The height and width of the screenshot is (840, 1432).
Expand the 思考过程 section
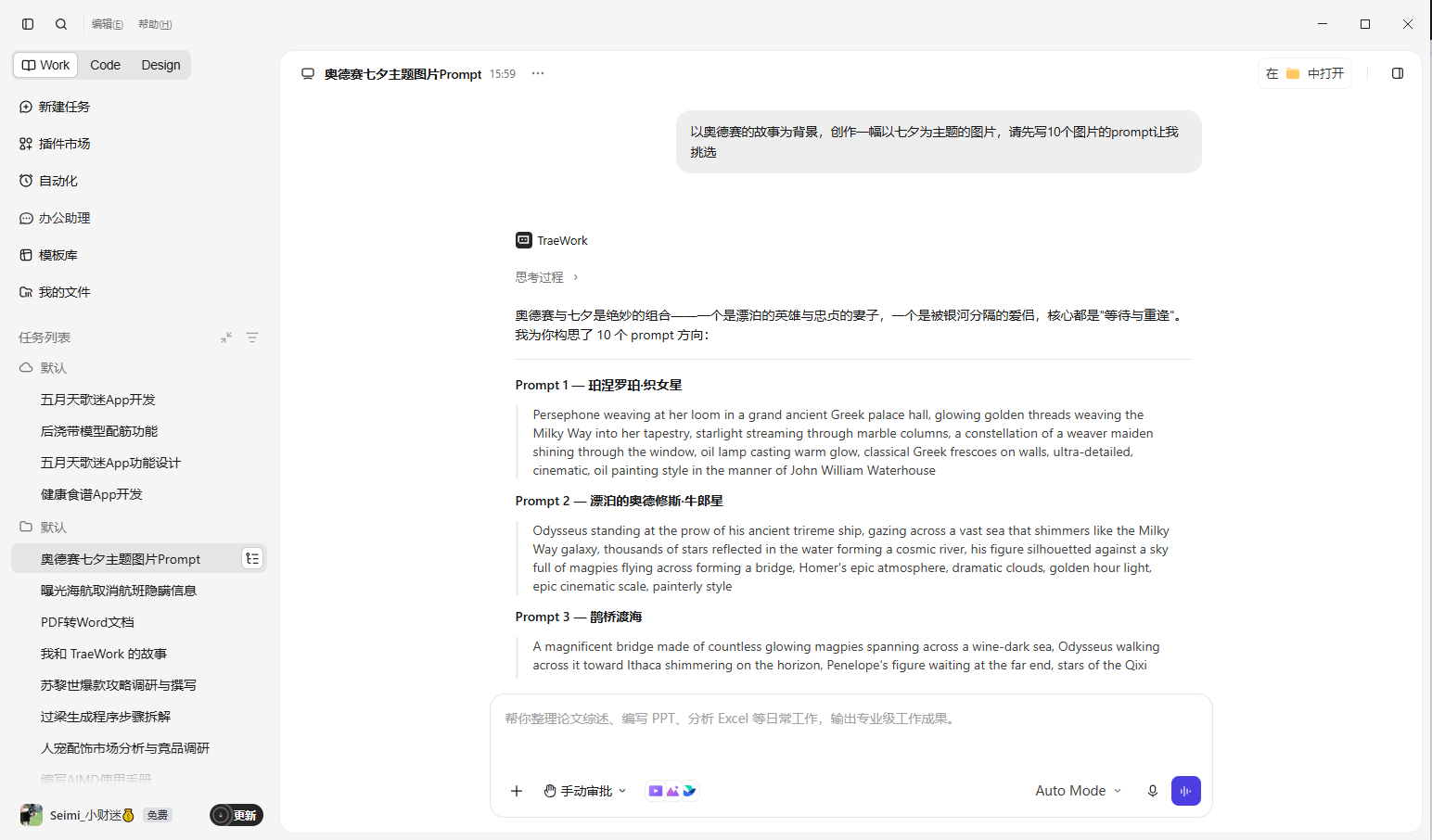547,277
